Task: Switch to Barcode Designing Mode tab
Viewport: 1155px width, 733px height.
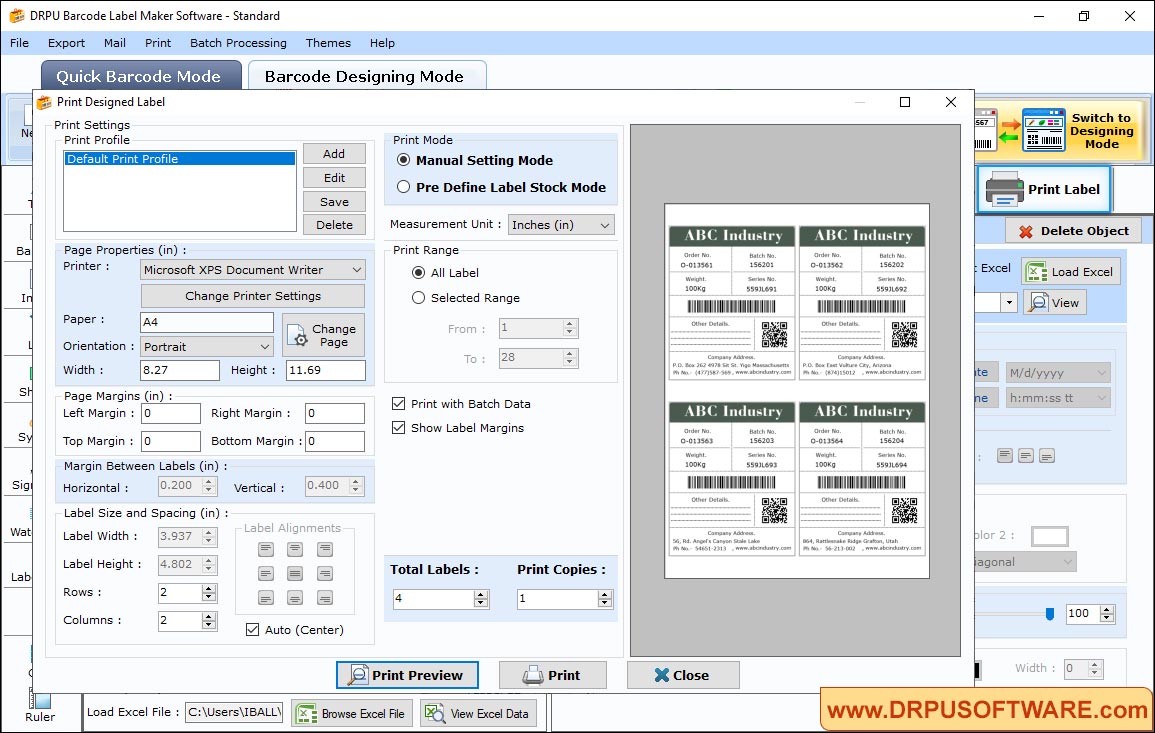Action: click(367, 76)
